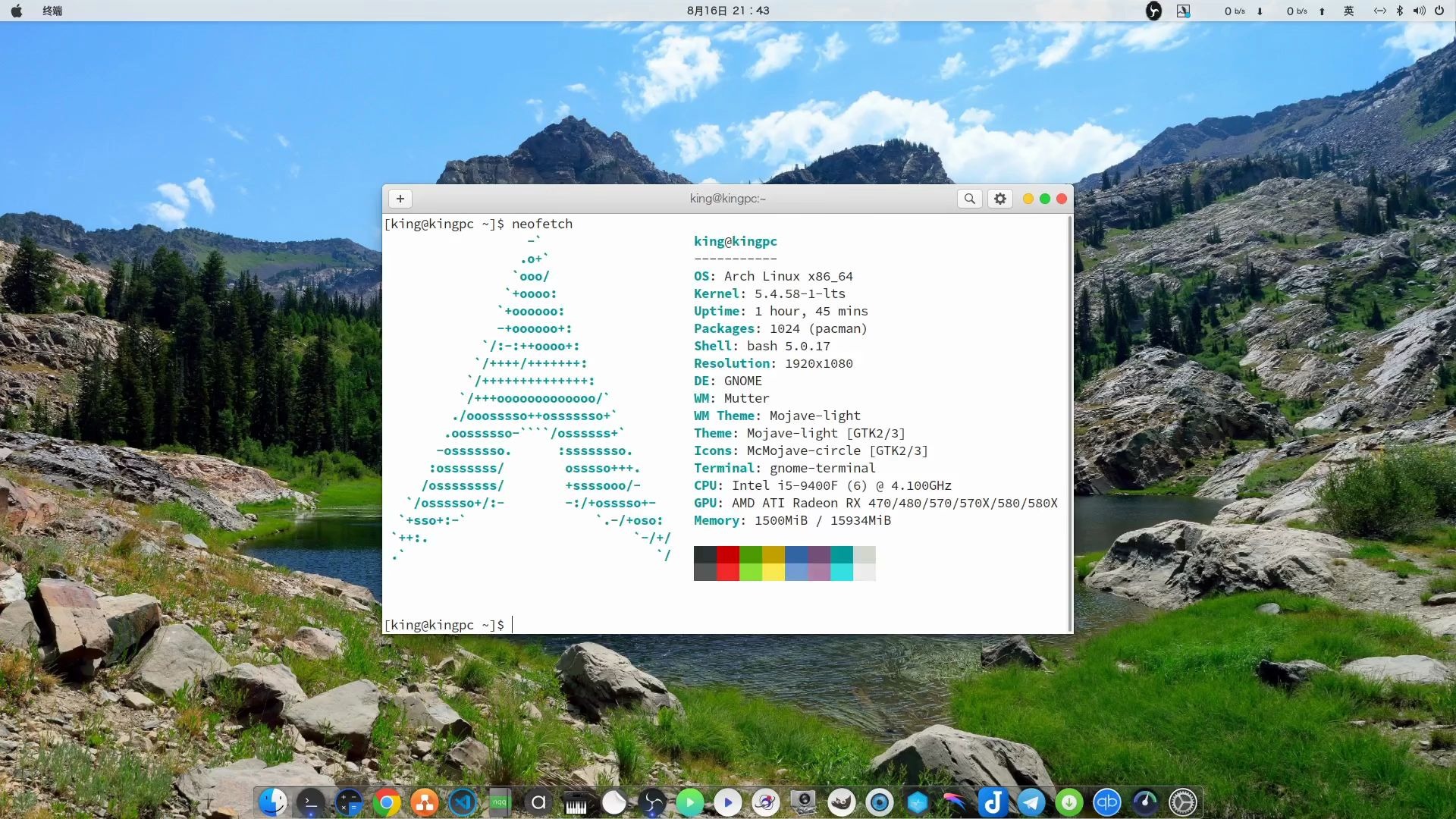
Task: Launch OBS Studio from the dock
Action: tap(652, 802)
